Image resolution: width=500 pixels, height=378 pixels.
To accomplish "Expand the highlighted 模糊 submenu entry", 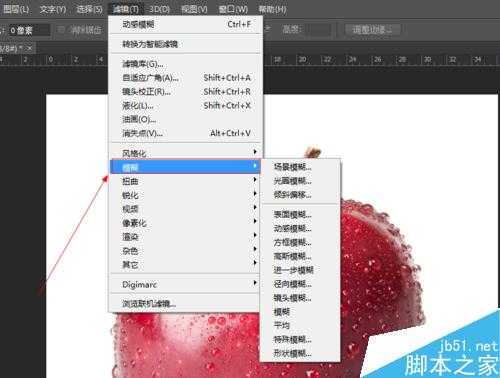I will pos(185,167).
